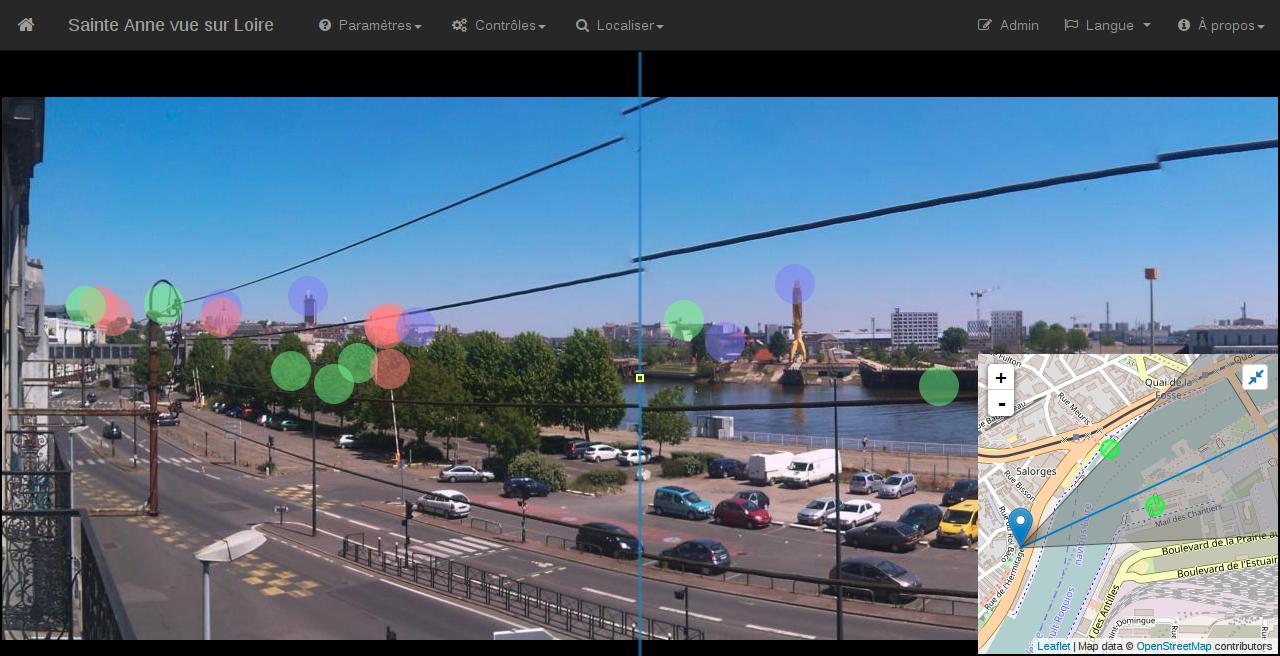The width and height of the screenshot is (1280, 656).
Task: Open the Langue menu
Action: click(1107, 25)
